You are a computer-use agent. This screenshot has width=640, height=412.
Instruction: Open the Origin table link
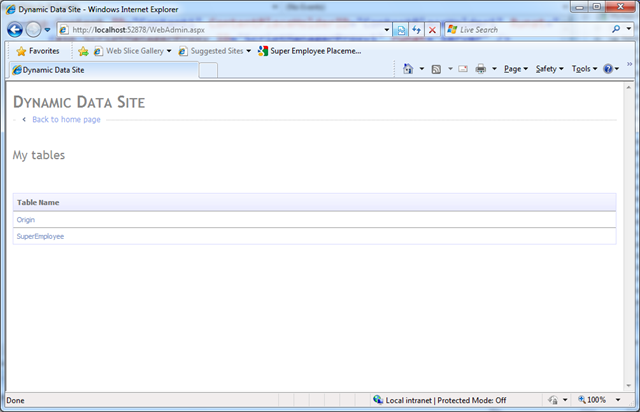[x=25, y=219]
